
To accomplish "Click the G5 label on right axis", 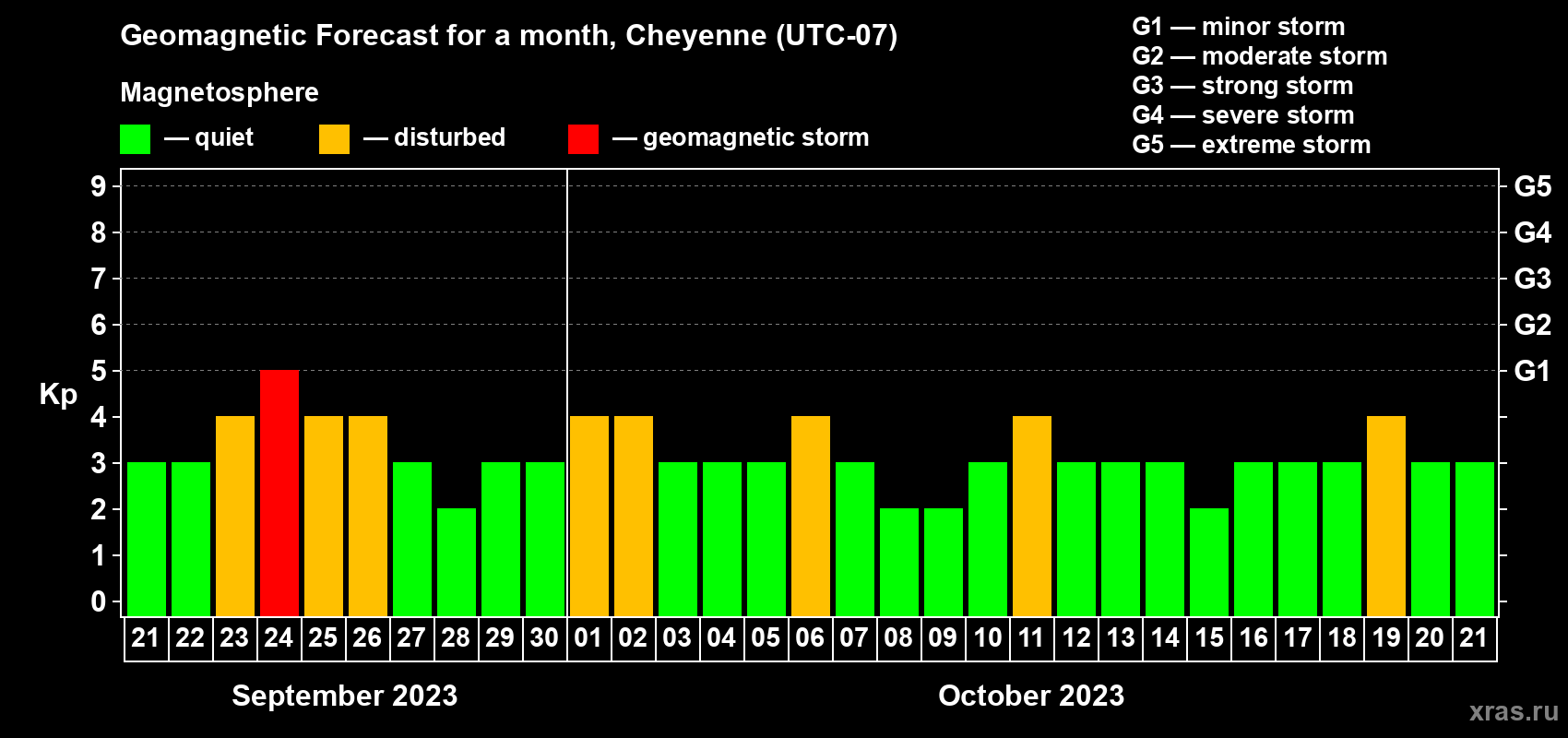I will 1532,186.
